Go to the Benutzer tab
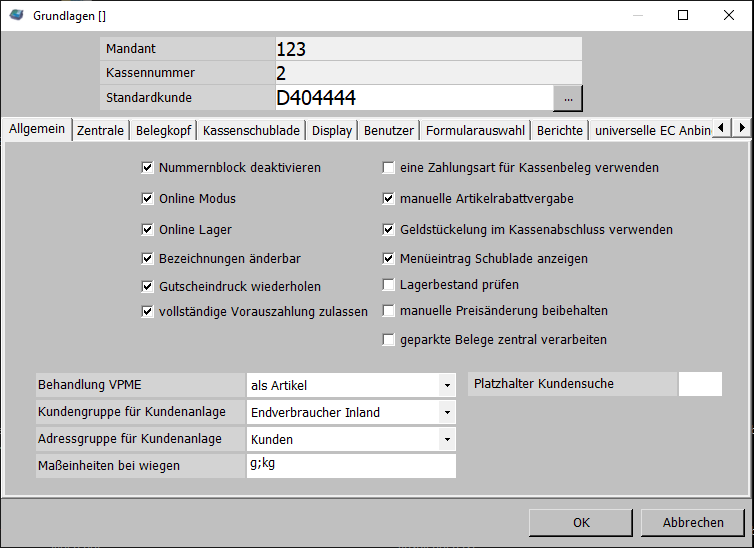This screenshot has width=754, height=548. [389, 130]
